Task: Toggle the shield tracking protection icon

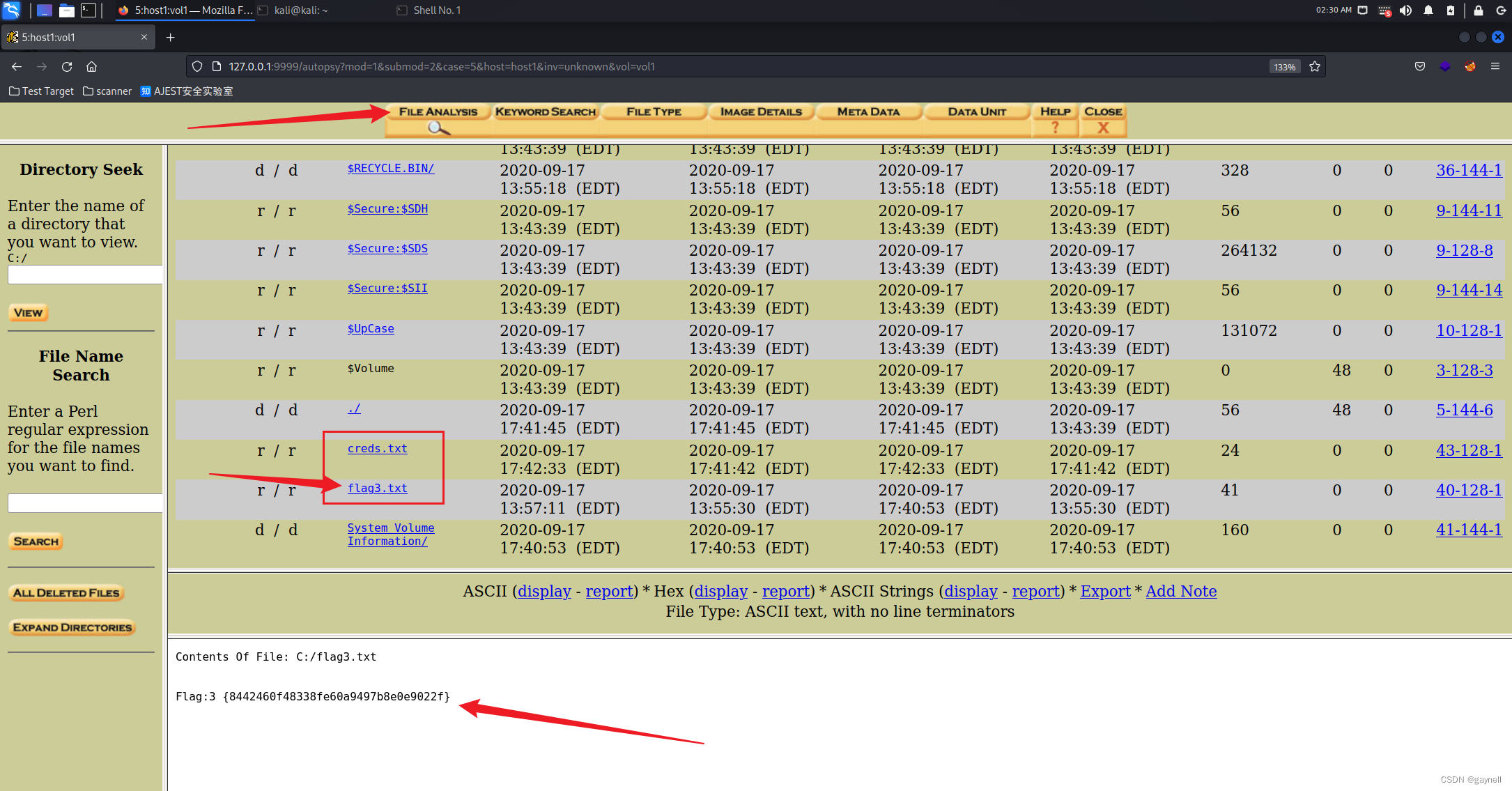Action: [x=197, y=66]
